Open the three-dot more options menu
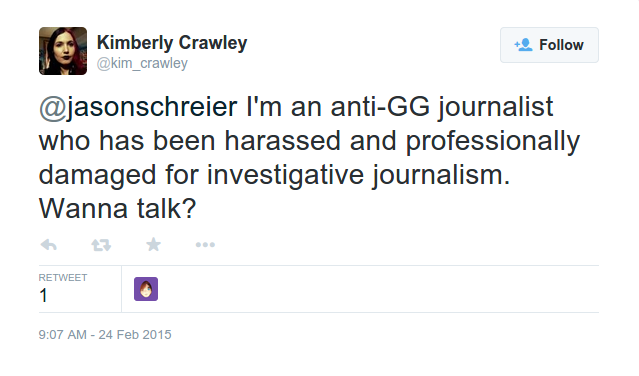The image size is (639, 376). click(205, 245)
